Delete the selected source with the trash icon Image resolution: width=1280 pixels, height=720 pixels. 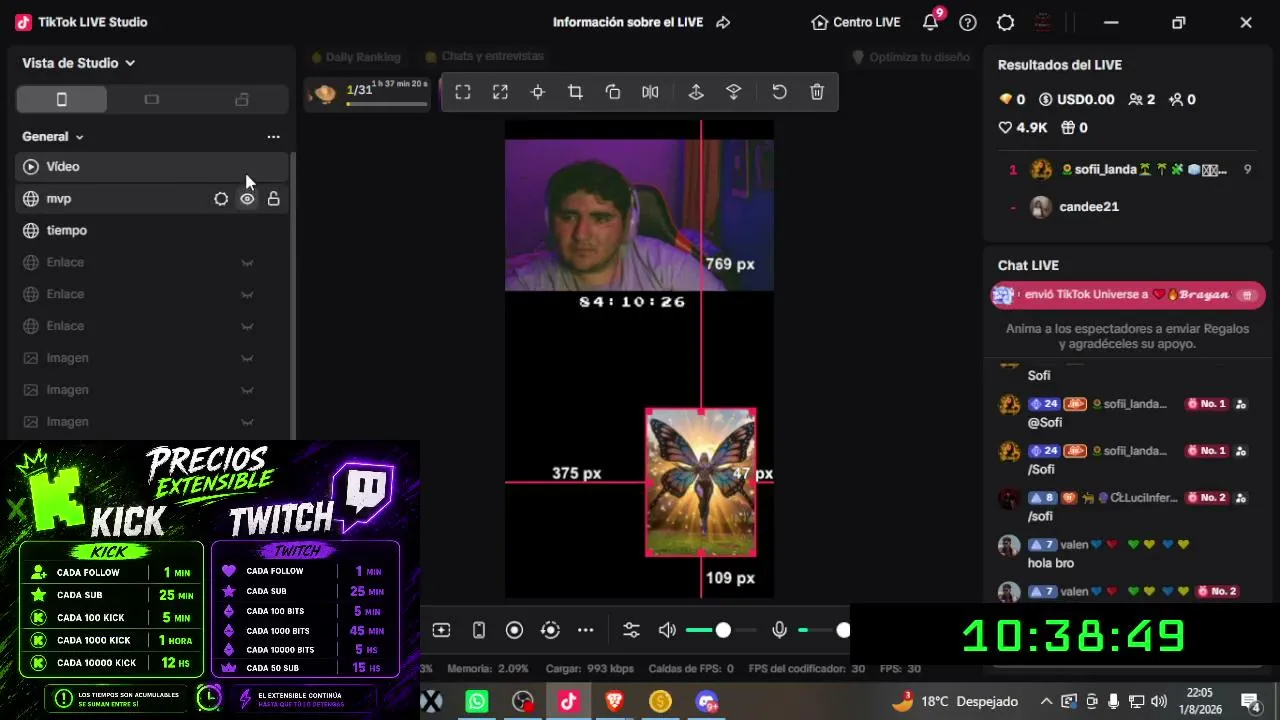pos(817,92)
